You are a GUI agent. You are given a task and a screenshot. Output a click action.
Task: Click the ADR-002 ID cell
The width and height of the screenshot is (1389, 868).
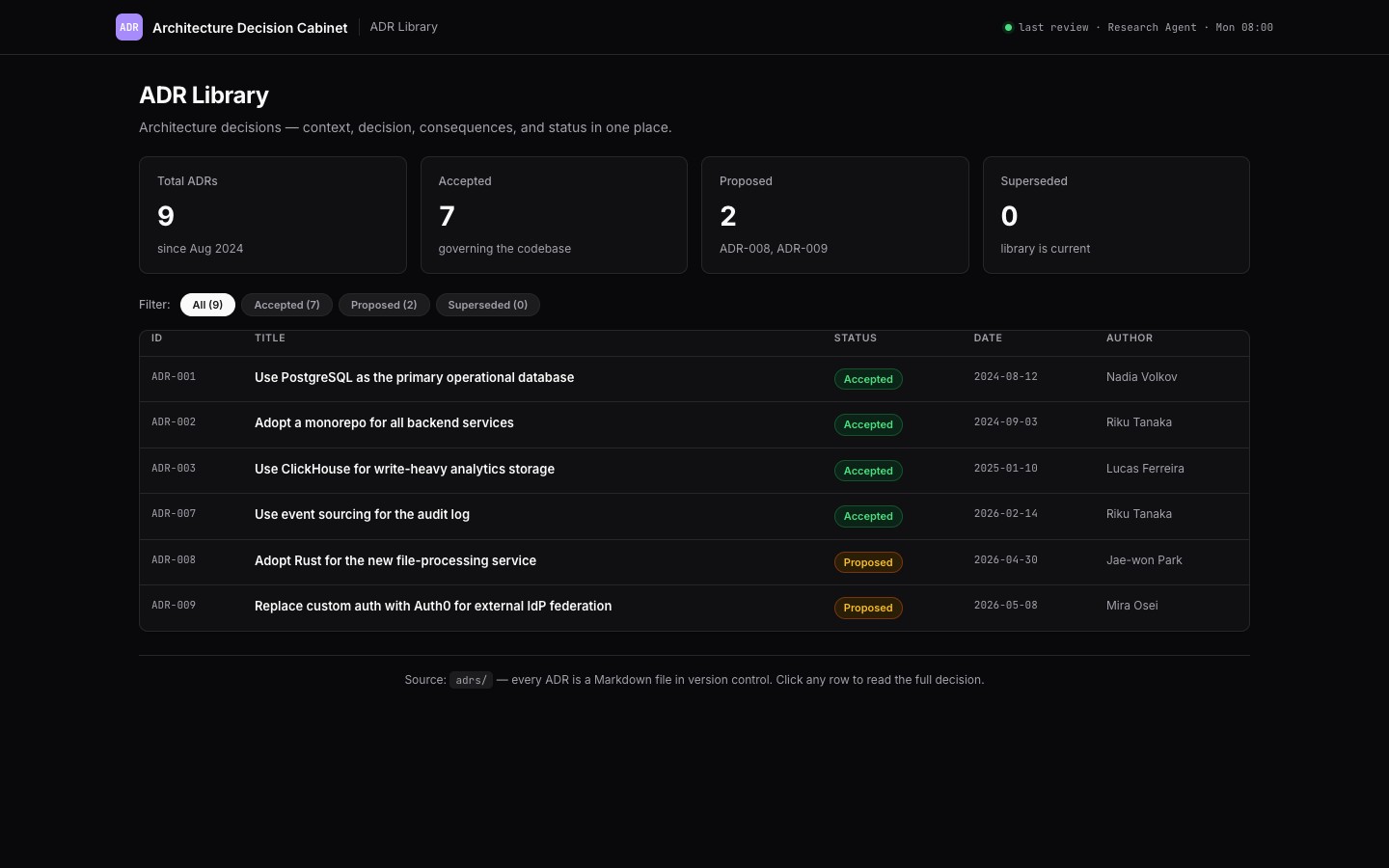(x=174, y=422)
